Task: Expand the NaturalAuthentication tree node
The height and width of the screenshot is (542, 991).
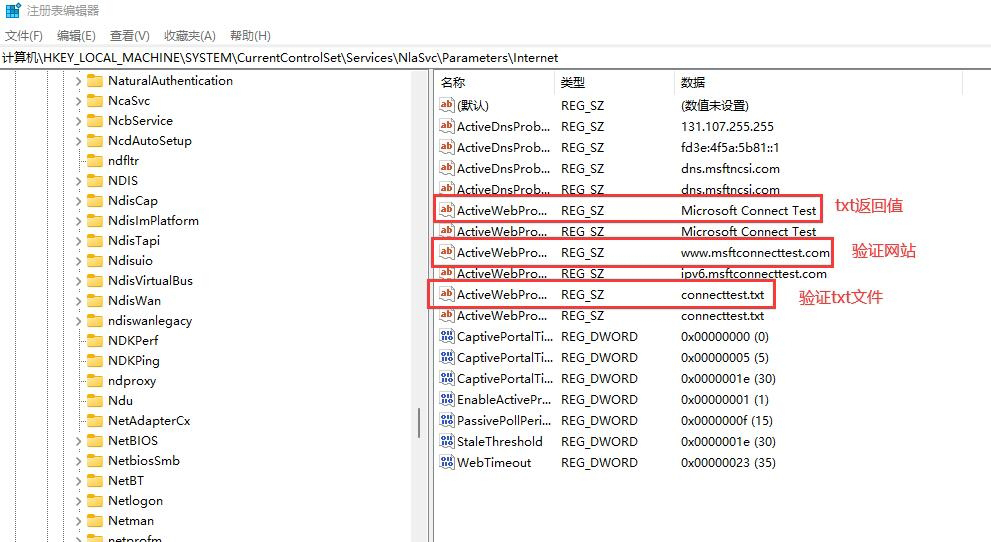Action: coord(79,80)
